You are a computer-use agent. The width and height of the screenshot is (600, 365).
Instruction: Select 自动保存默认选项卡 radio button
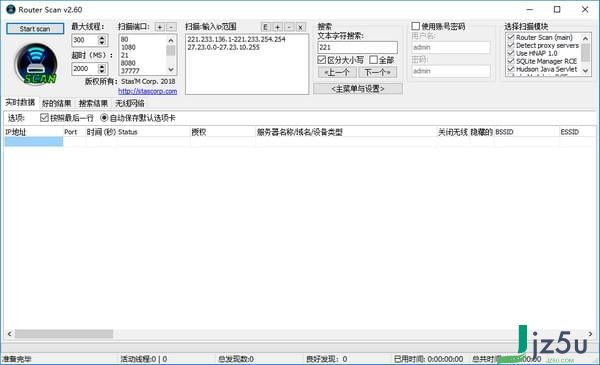point(104,117)
